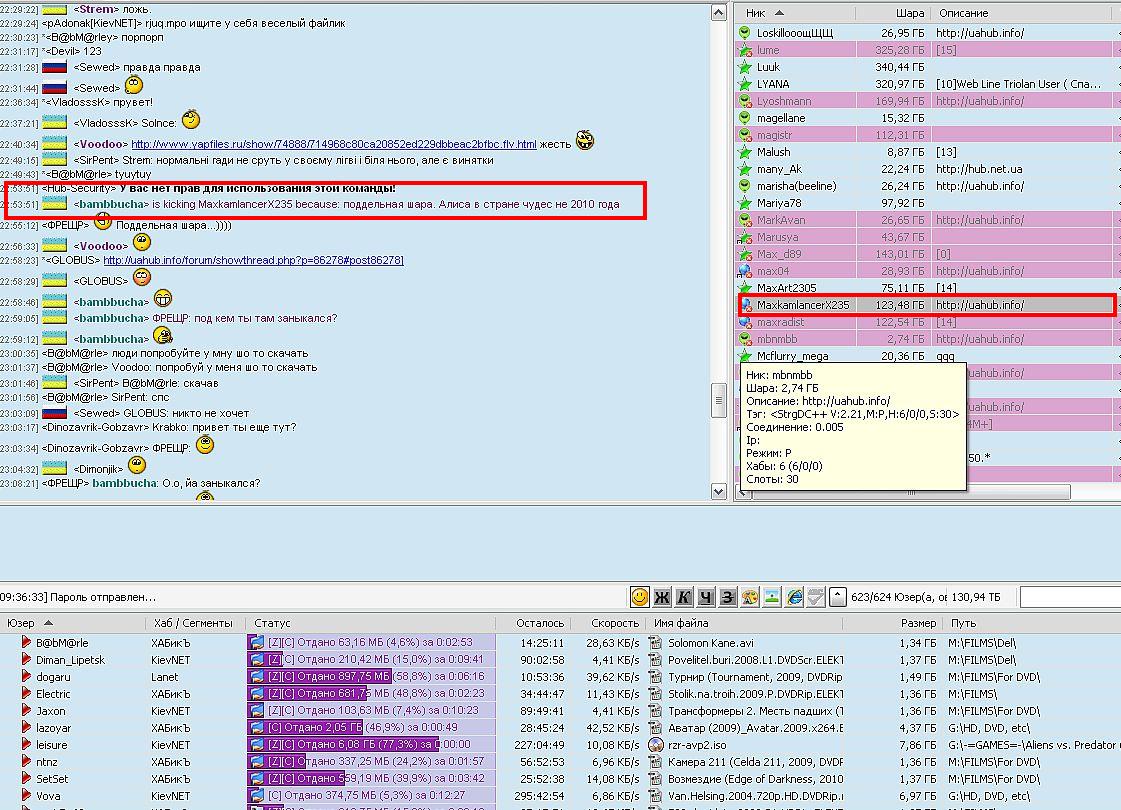Click the green star icon beside LYANA
The image size is (1121, 810).
click(x=745, y=84)
